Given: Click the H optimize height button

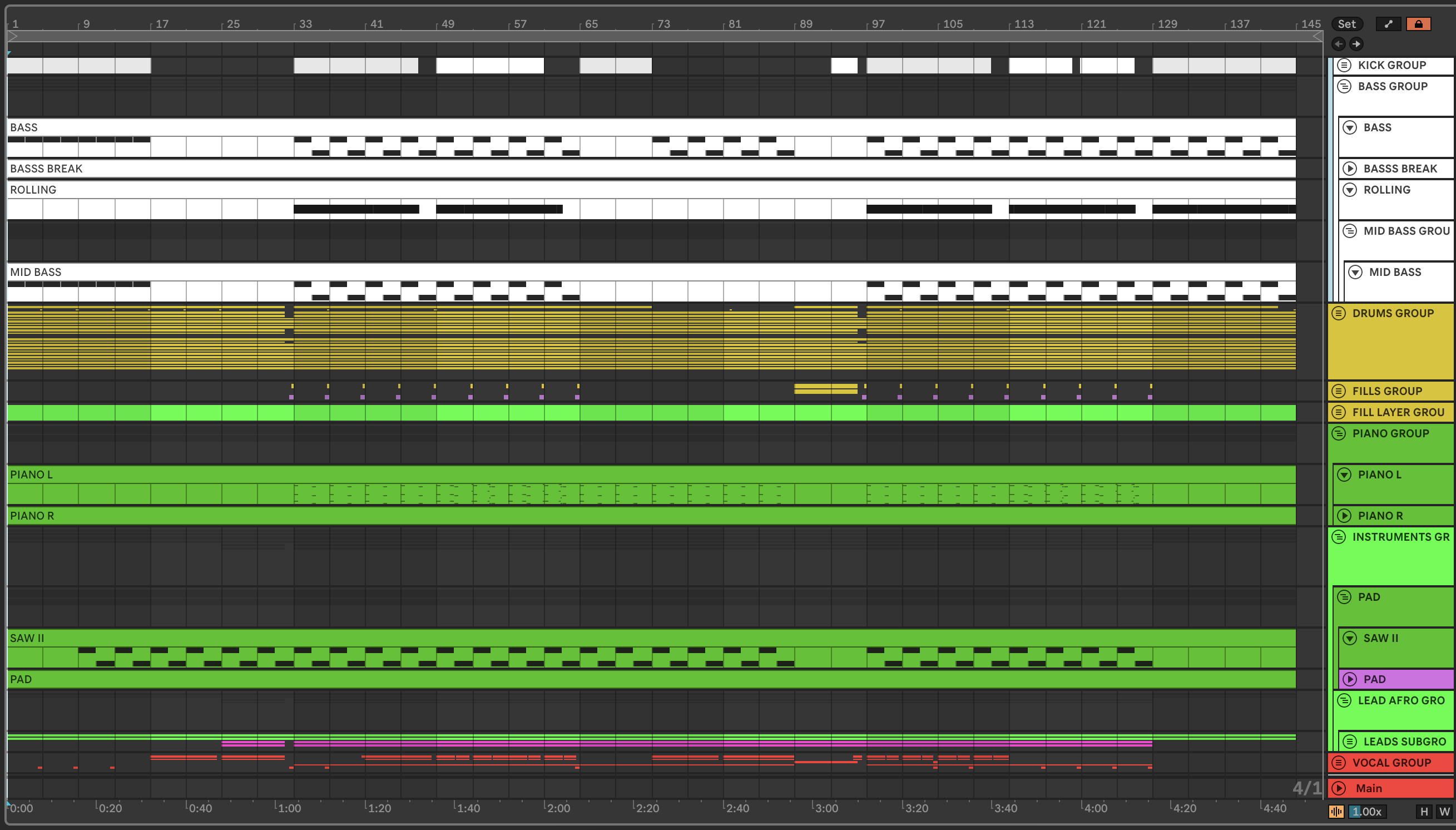Looking at the screenshot, I should click(x=1424, y=811).
